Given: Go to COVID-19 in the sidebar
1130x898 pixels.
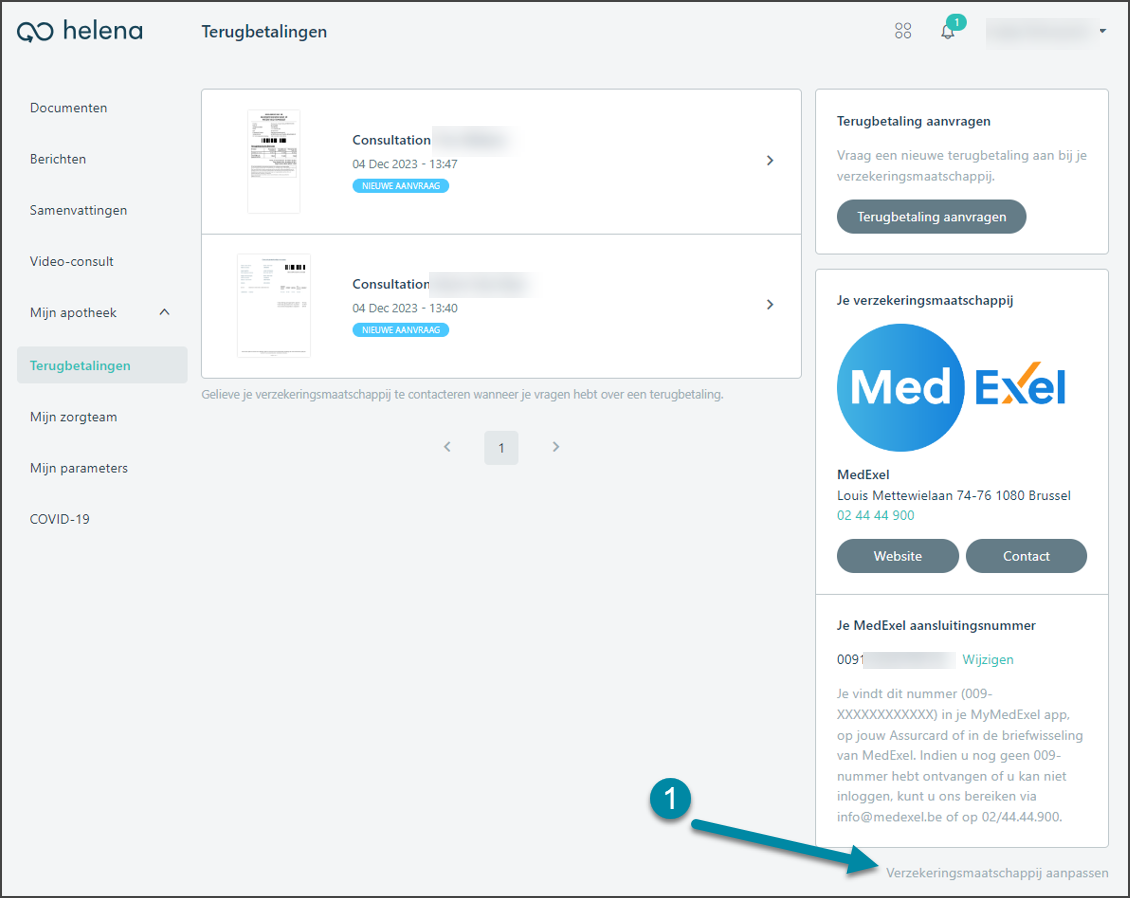Looking at the screenshot, I should 59,520.
